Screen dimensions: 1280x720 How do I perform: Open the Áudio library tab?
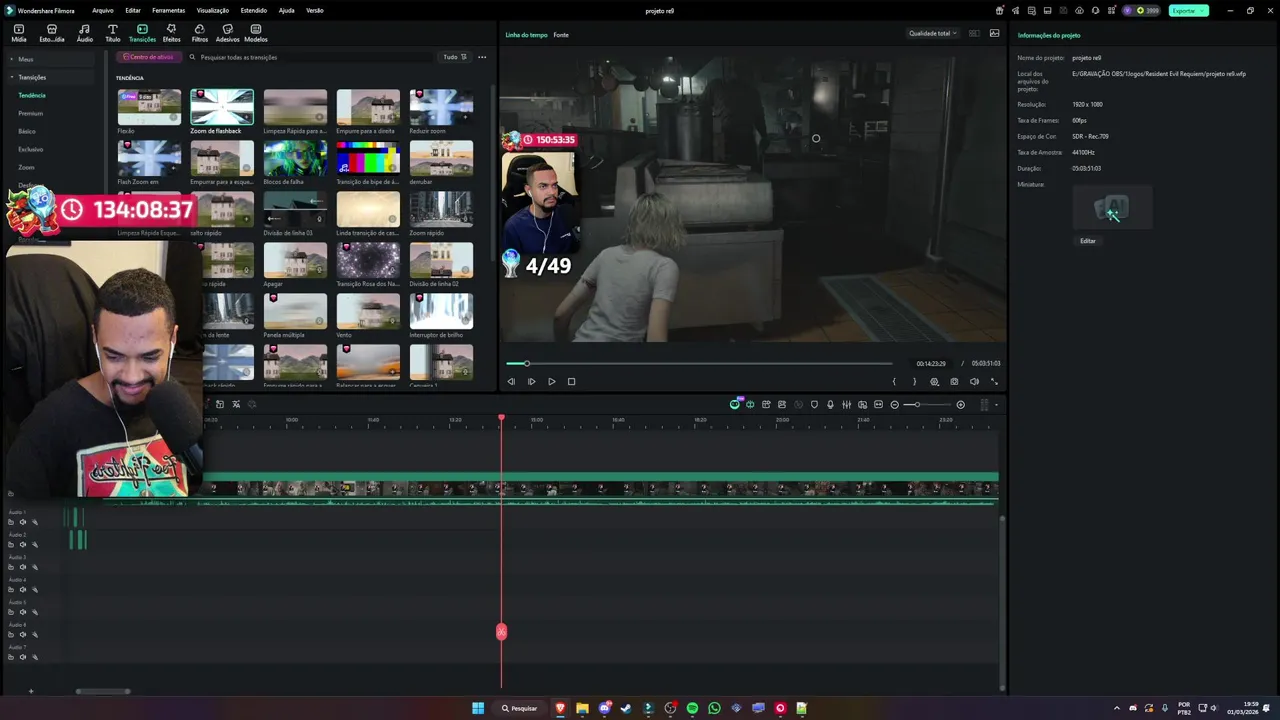point(84,33)
